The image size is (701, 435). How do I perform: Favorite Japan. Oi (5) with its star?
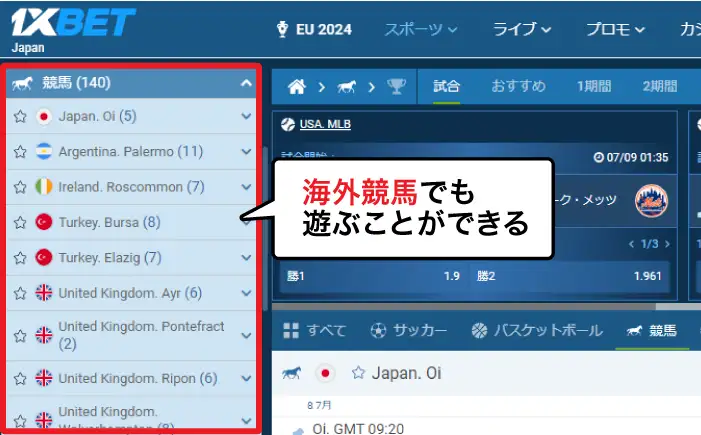click(20, 117)
